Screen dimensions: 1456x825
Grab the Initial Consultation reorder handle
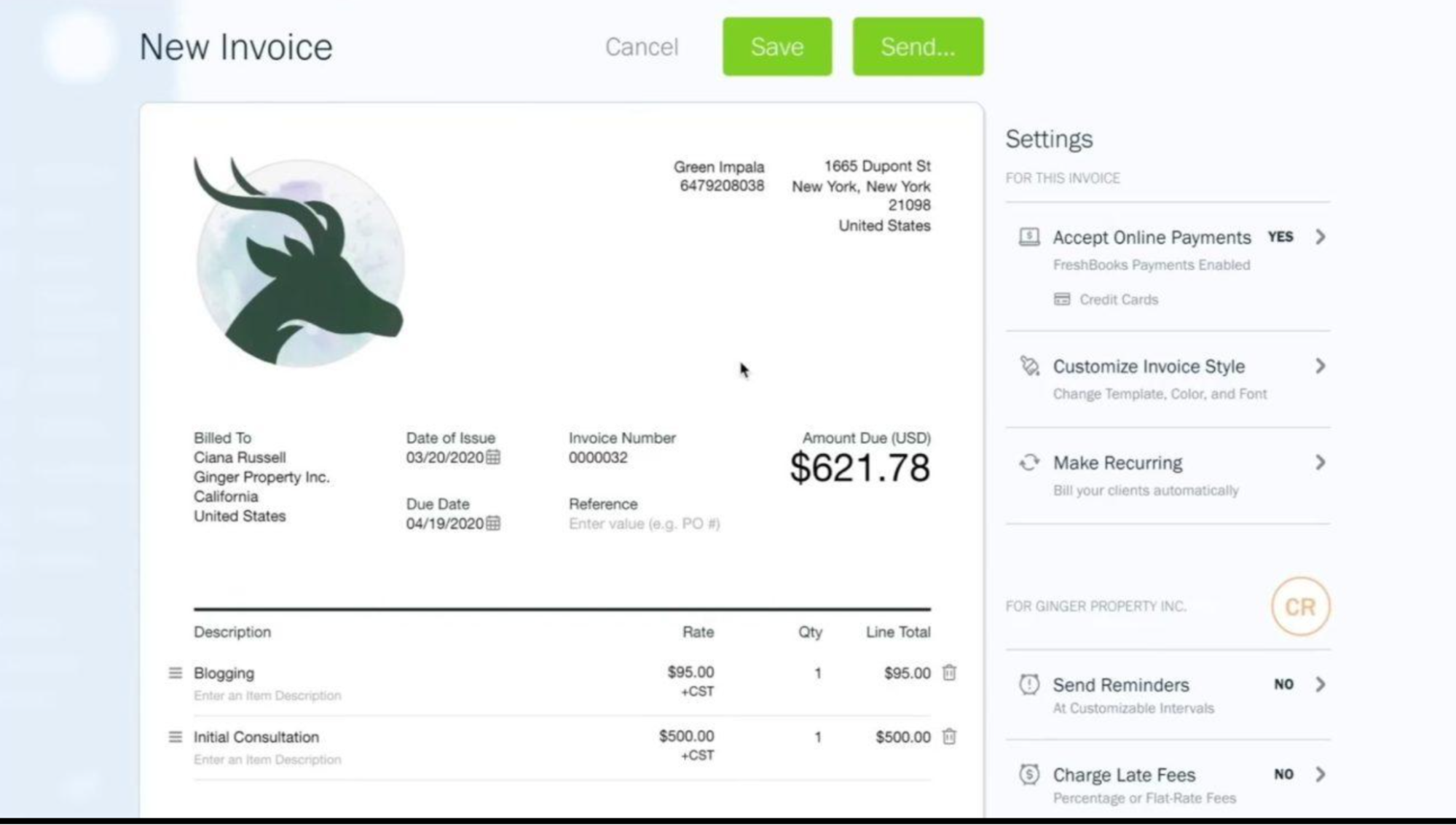click(x=175, y=737)
